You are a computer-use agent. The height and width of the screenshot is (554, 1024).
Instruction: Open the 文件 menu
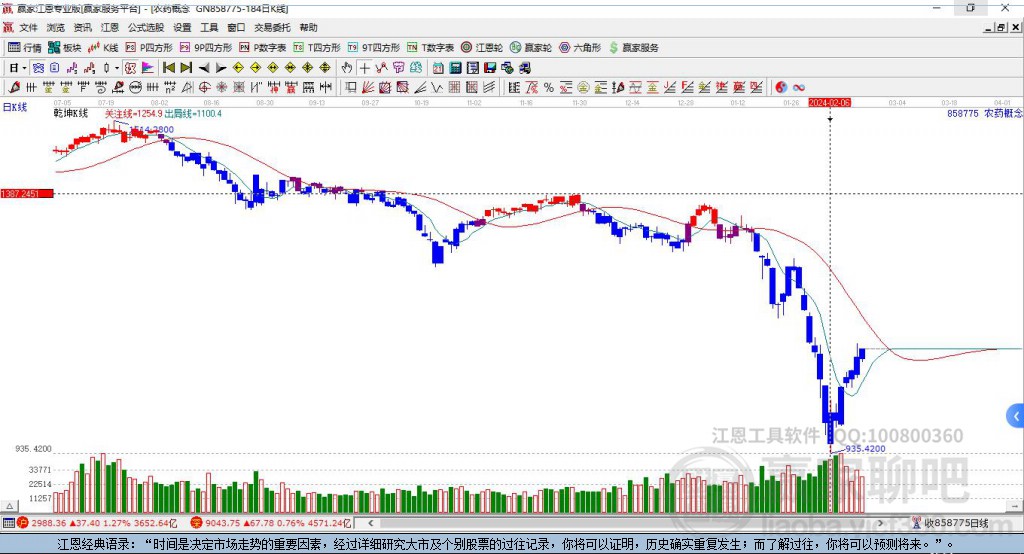point(29,27)
